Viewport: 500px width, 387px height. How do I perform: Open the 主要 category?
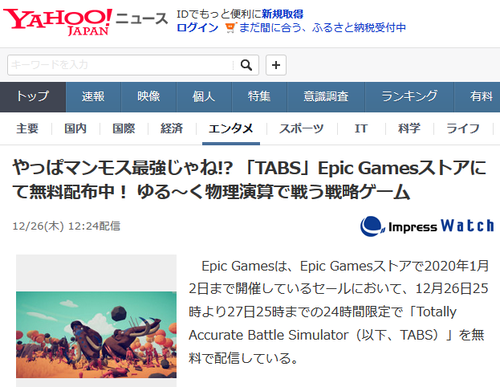pos(27,129)
